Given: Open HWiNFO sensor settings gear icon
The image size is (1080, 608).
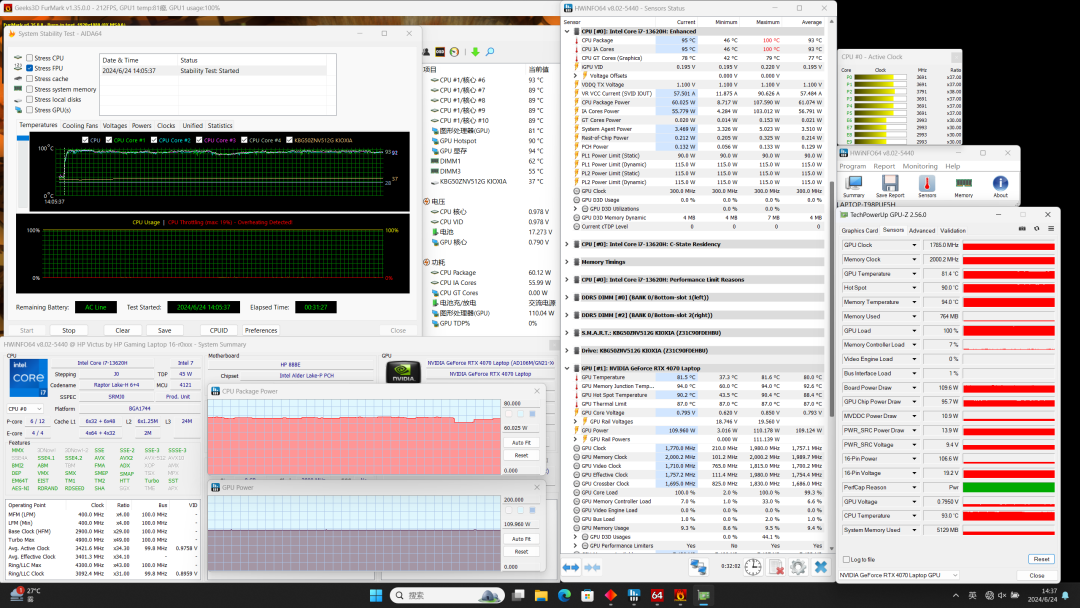Looking at the screenshot, I should tap(798, 567).
